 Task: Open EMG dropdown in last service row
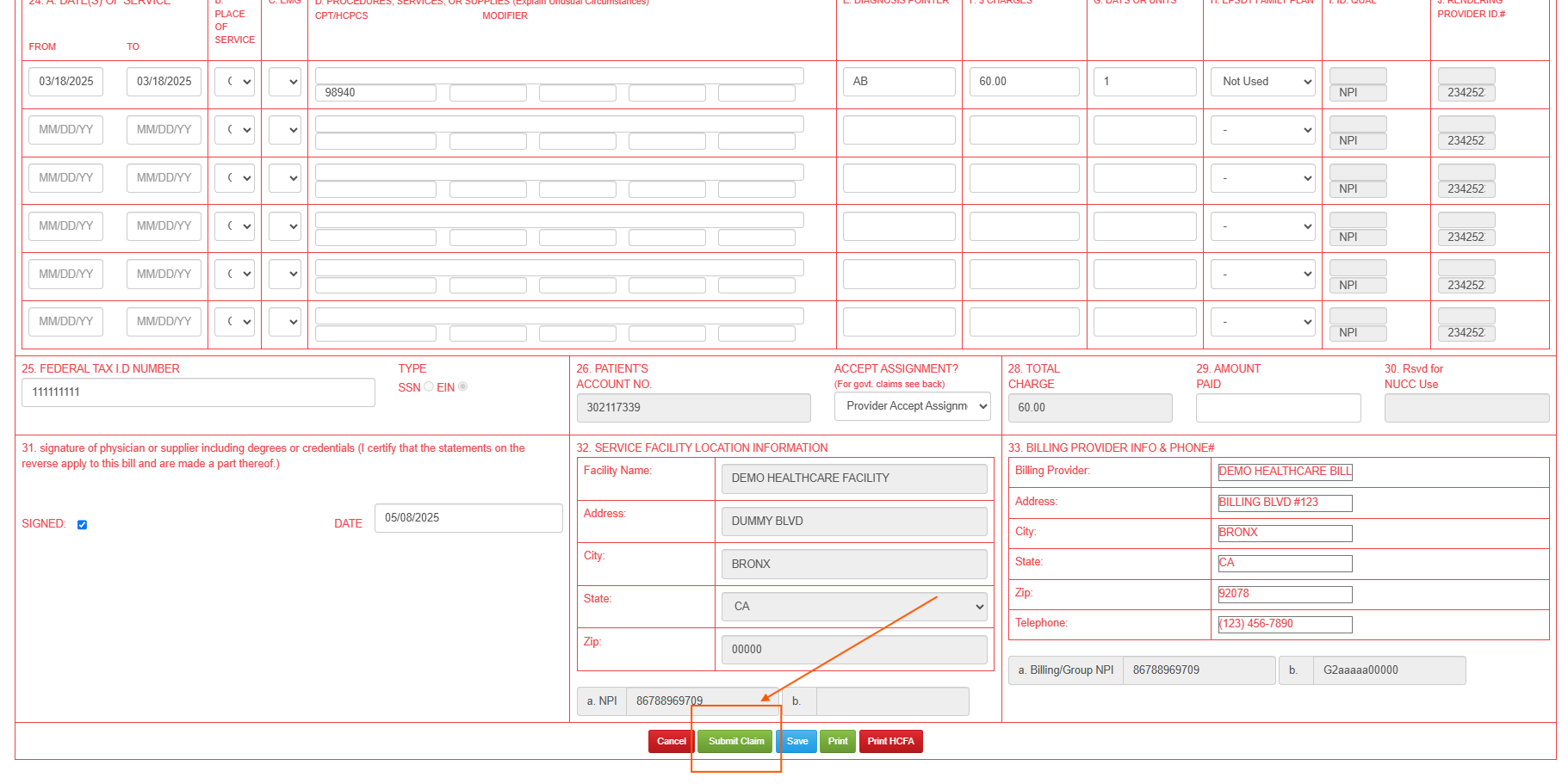click(x=284, y=322)
